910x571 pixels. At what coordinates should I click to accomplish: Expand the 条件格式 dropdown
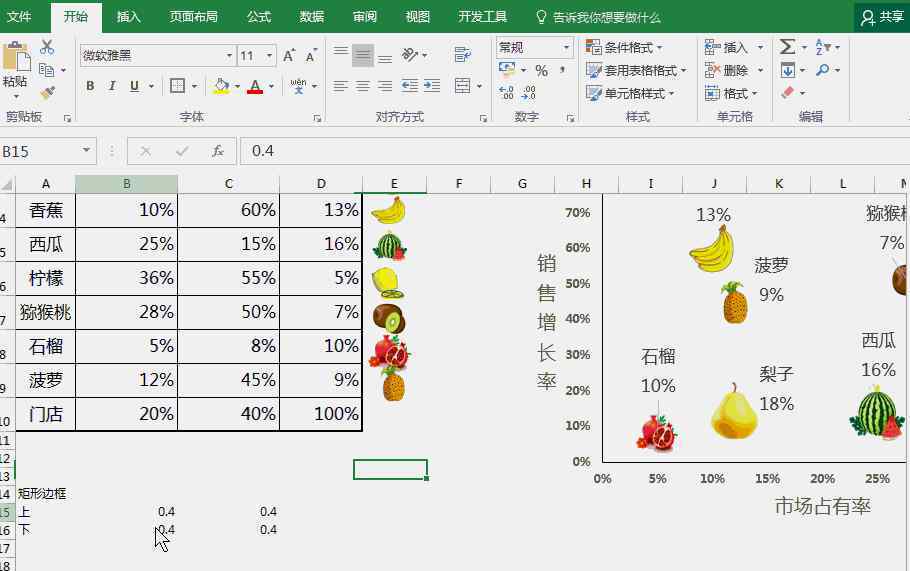click(628, 47)
